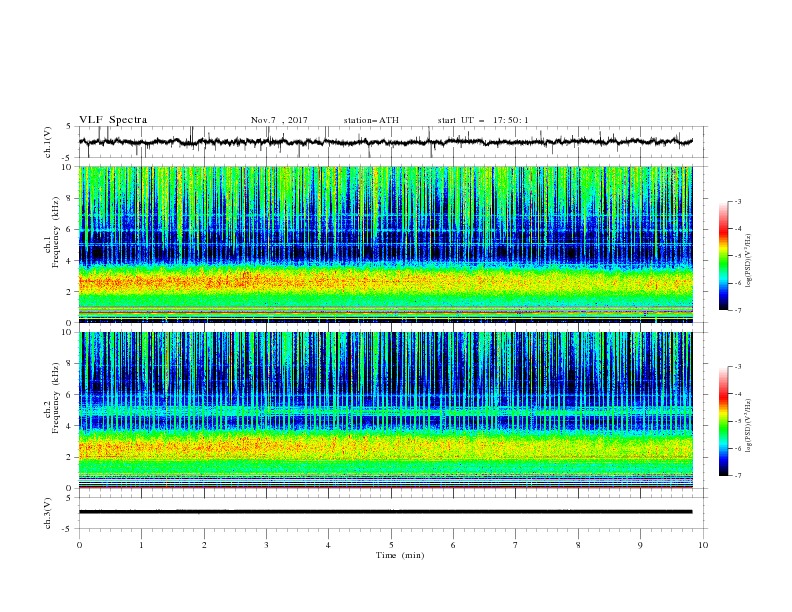Click the "5" tick on the Time axis
The width and height of the screenshot is (792, 612).
coord(391,545)
